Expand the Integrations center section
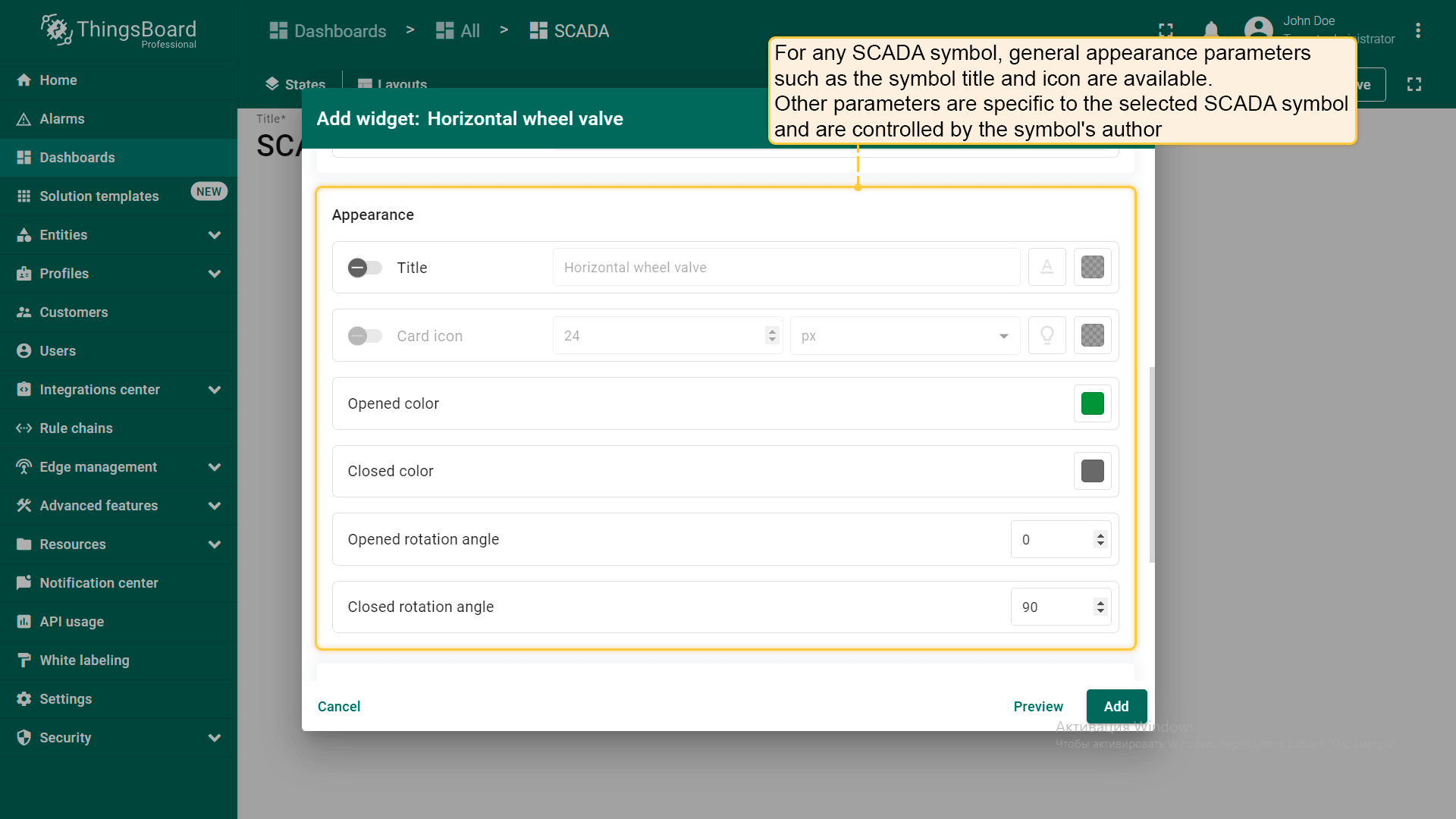 215,390
